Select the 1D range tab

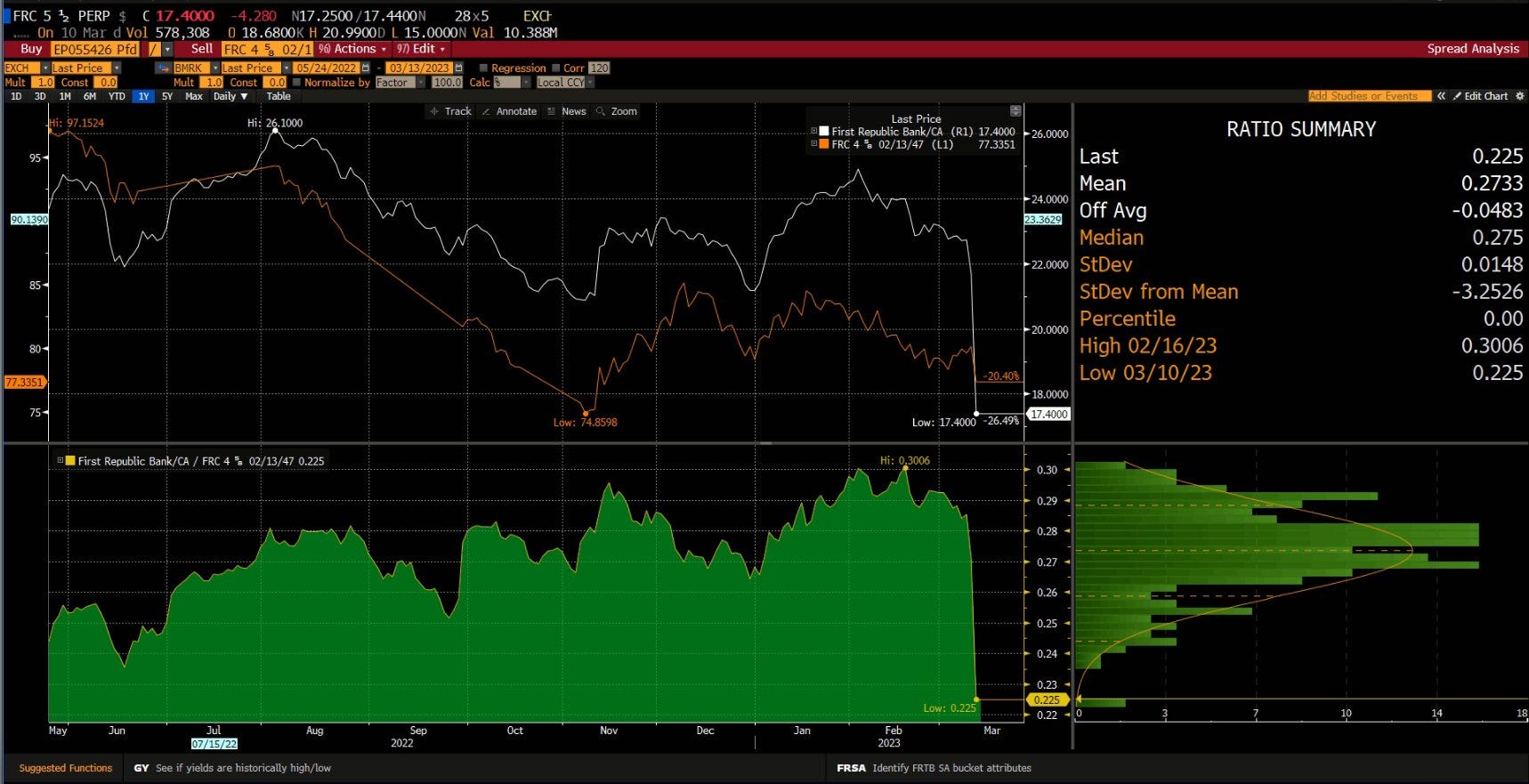pos(16,96)
